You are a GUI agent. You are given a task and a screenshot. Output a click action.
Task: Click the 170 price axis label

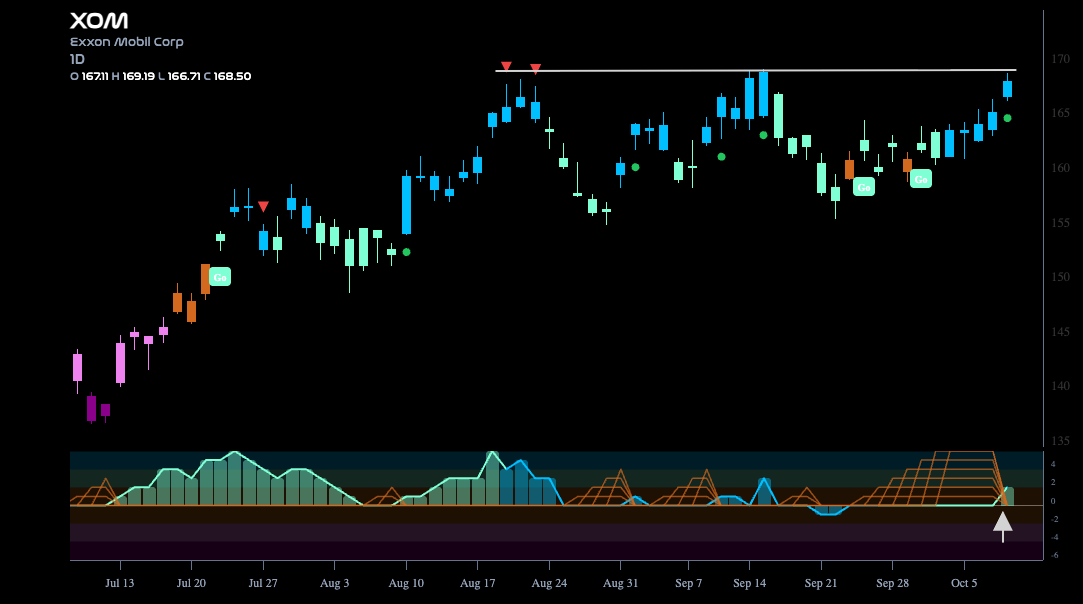click(1060, 59)
